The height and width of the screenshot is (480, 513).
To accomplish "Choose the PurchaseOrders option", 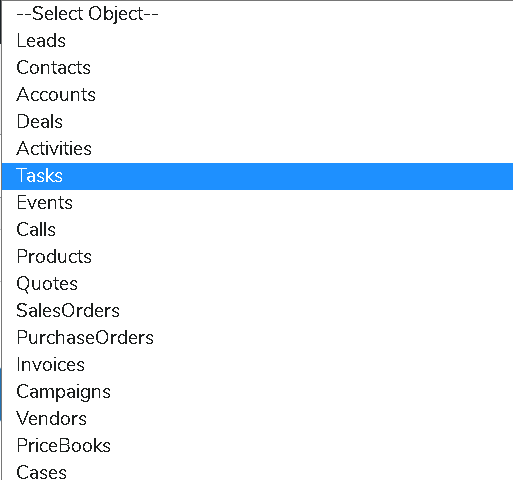I will tap(257, 338).
